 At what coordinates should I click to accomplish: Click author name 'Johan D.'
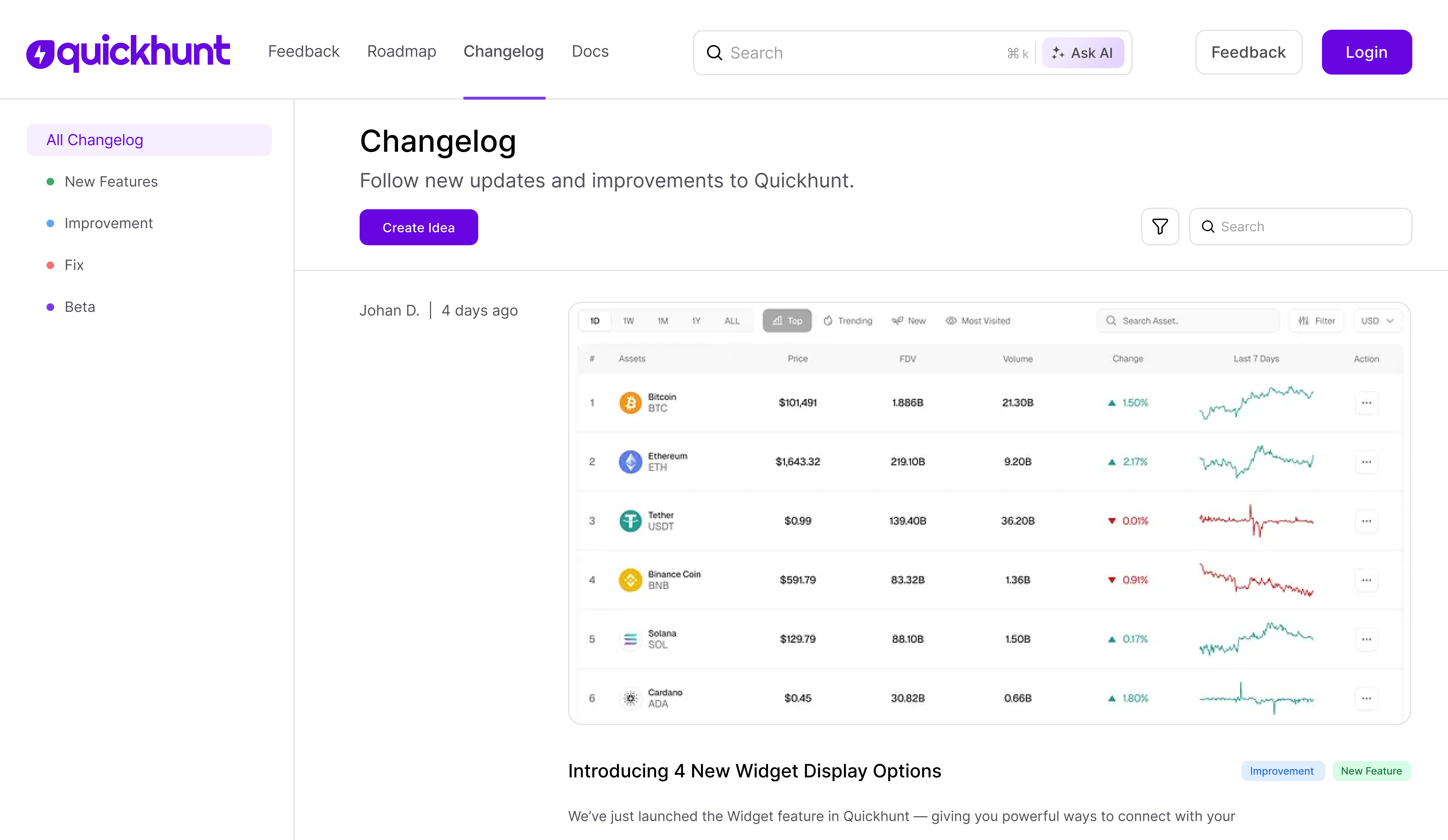click(x=389, y=310)
